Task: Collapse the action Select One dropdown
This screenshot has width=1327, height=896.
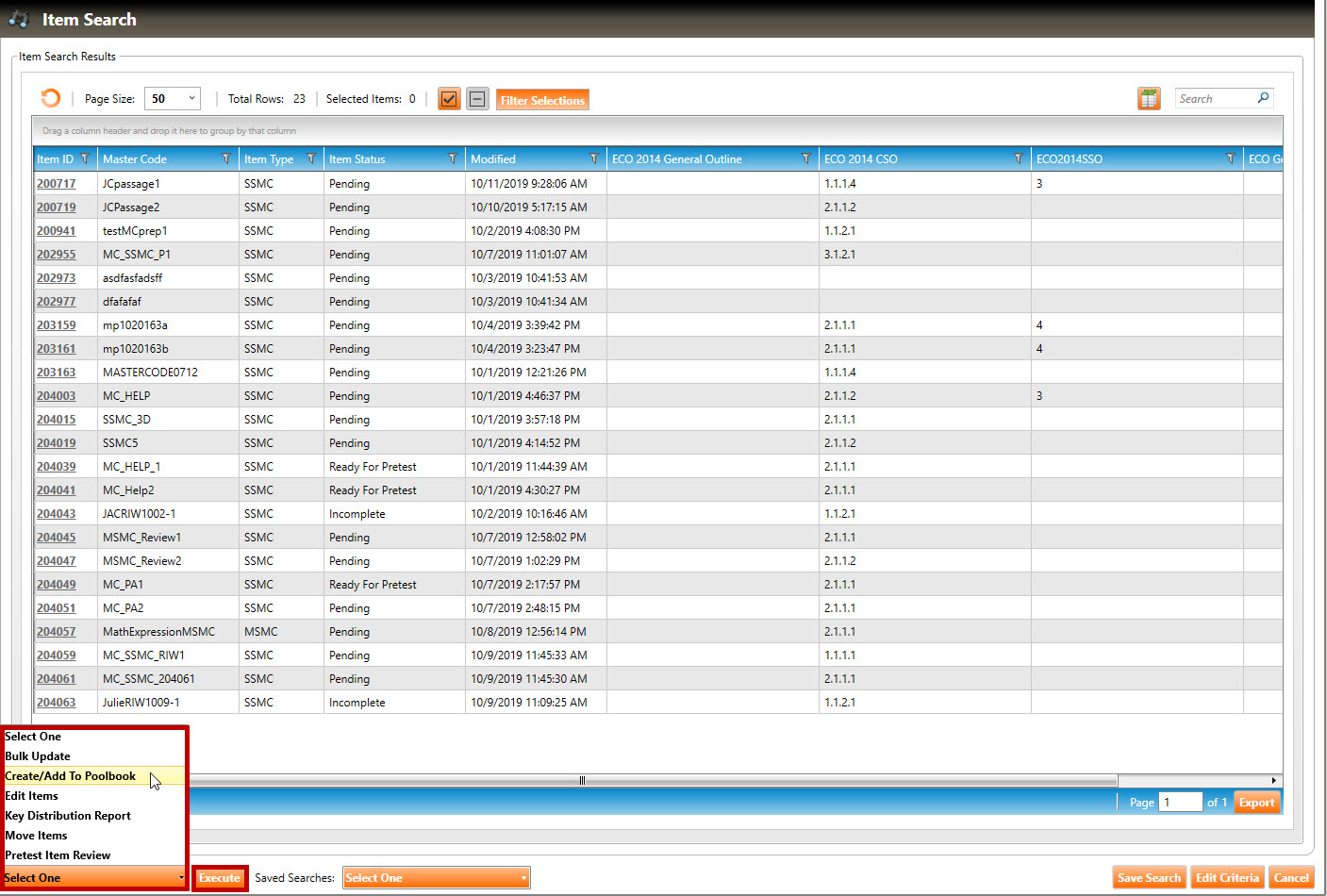Action: point(94,878)
